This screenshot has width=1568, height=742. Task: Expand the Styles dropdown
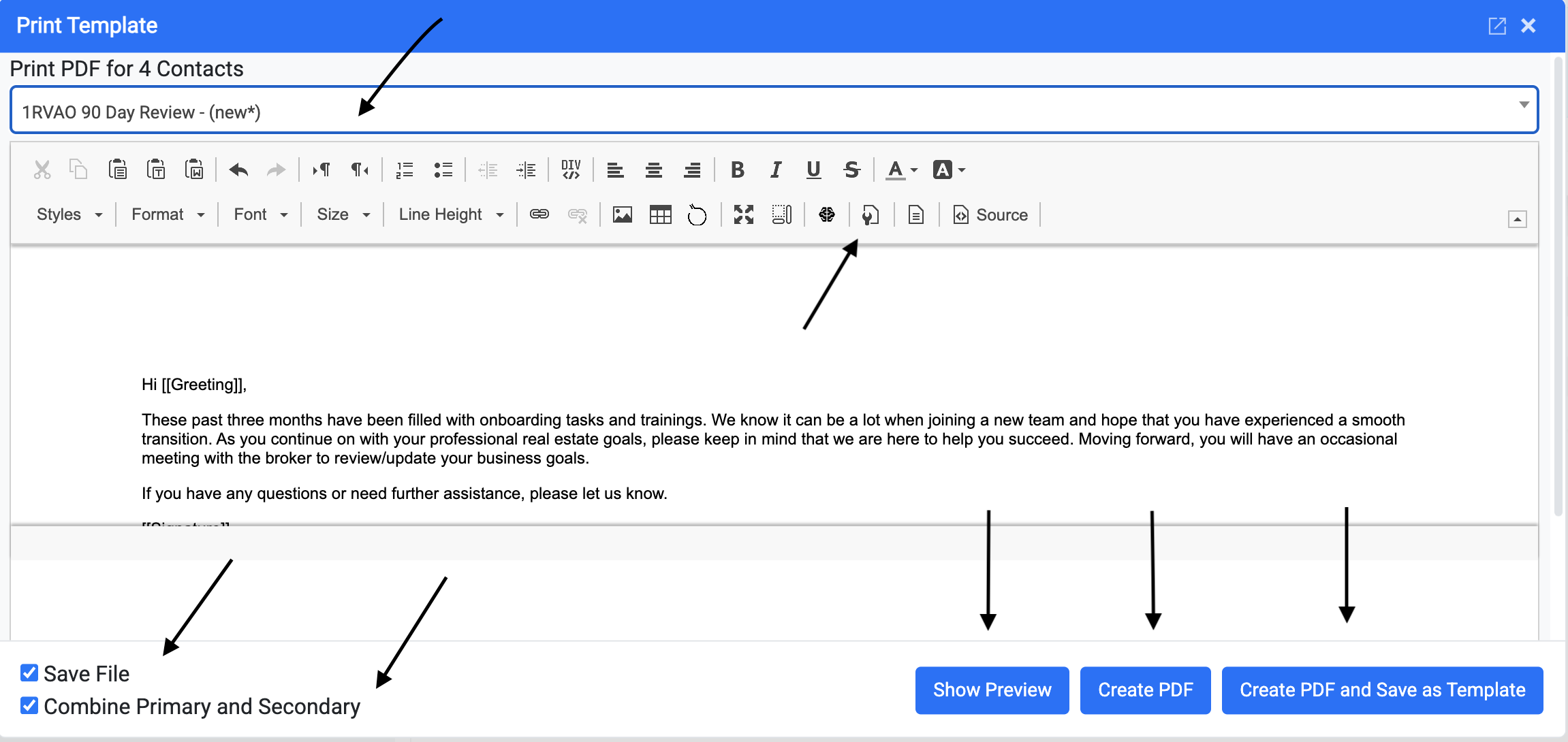pos(69,215)
